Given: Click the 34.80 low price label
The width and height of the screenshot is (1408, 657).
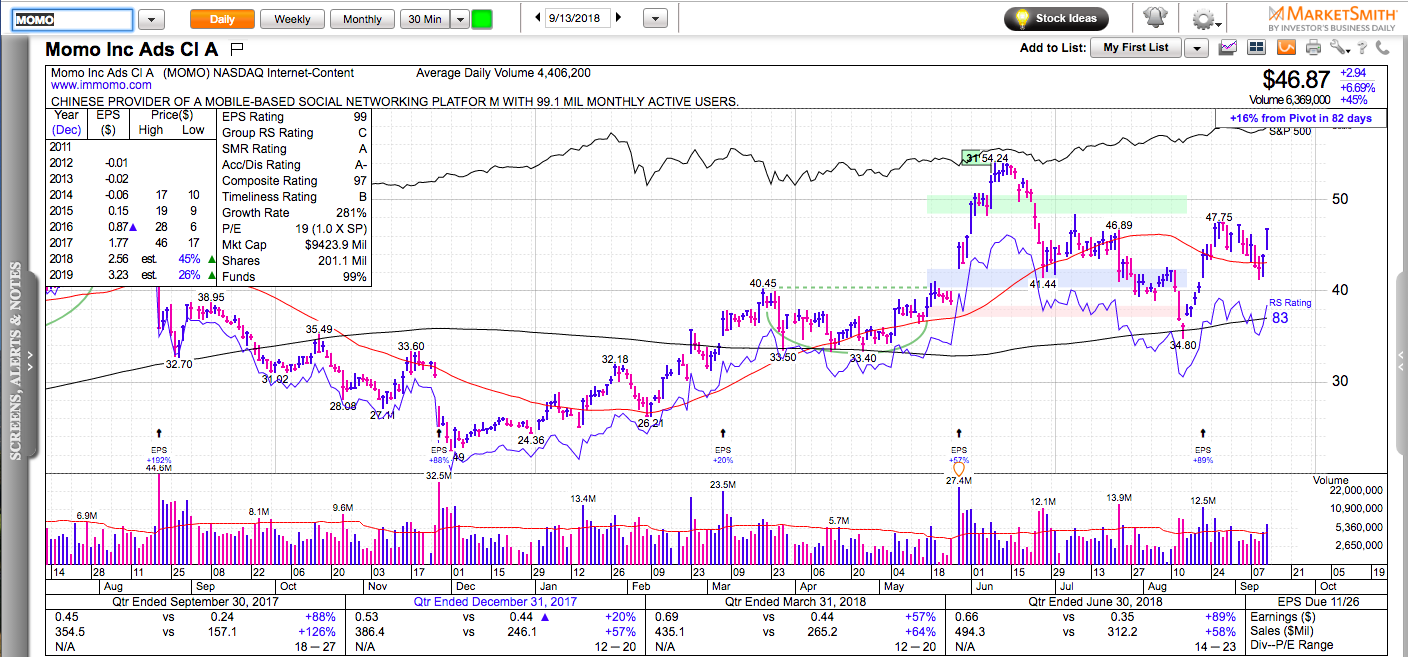Looking at the screenshot, I should [x=1183, y=345].
